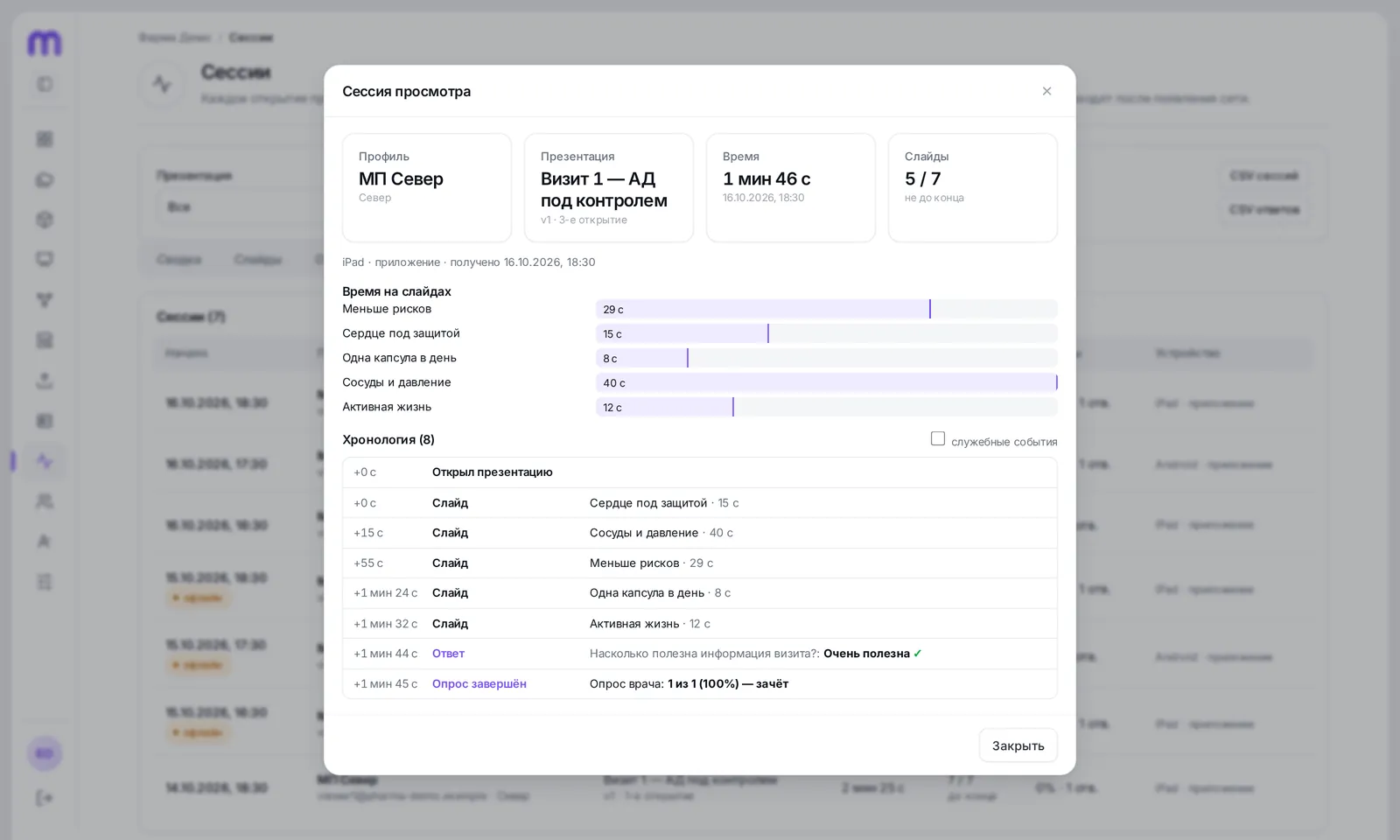Close the session dialog with the X icon
The width and height of the screenshot is (1400, 840).
tap(1046, 91)
